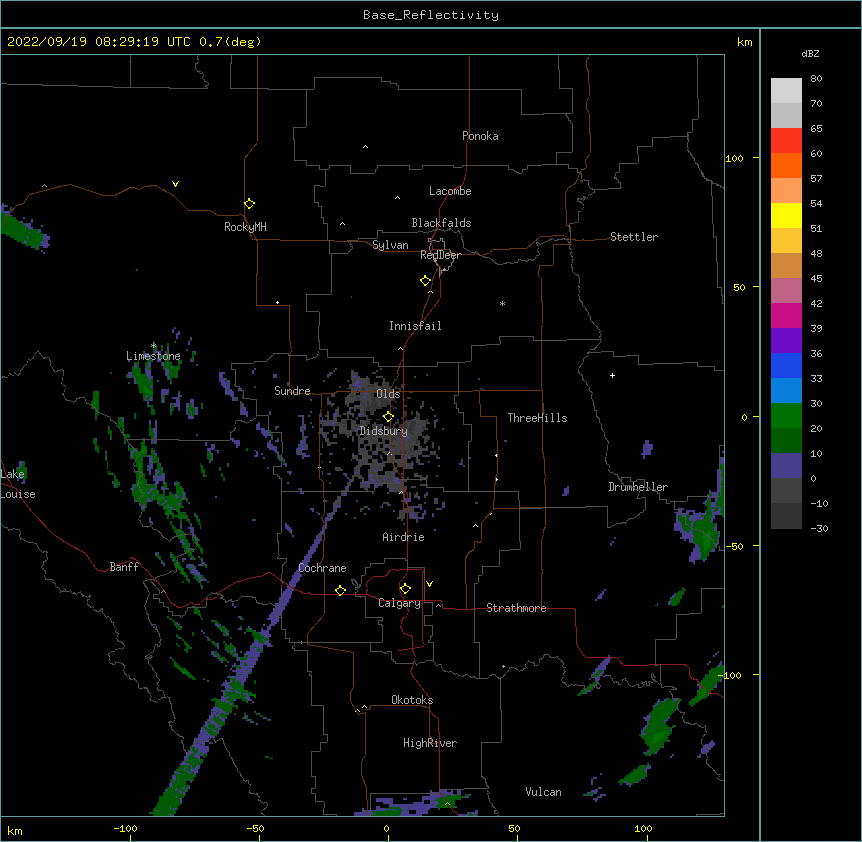This screenshot has width=862, height=842.
Task: Click the yellow diamond marker below Olds
Action: [388, 417]
